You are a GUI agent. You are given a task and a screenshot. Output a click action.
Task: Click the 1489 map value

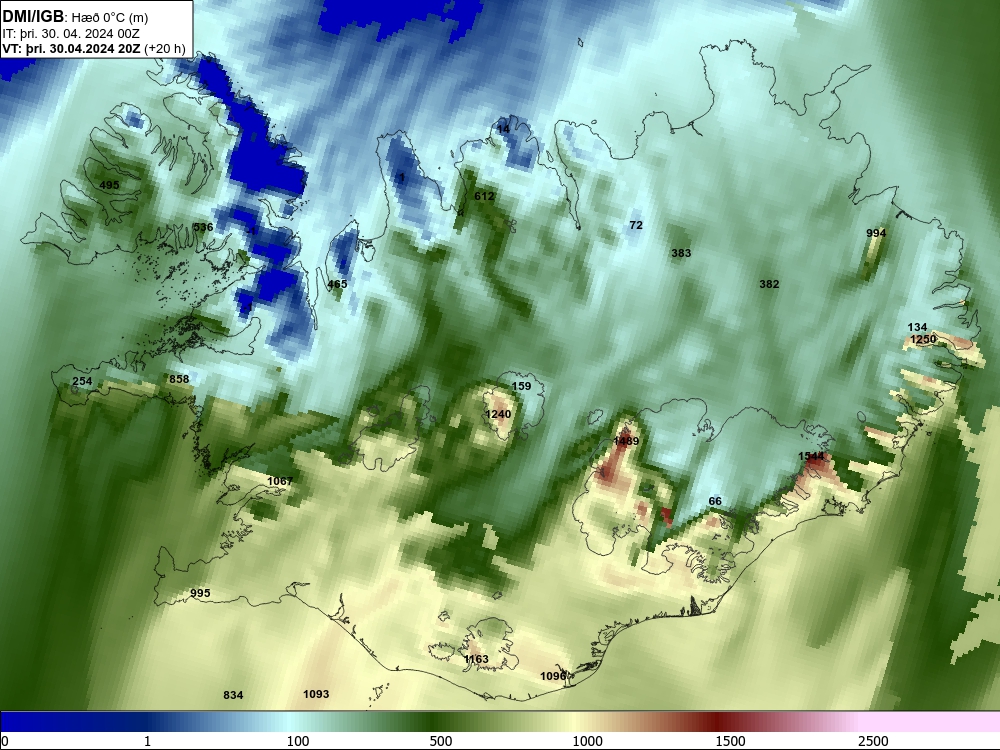pos(626,441)
